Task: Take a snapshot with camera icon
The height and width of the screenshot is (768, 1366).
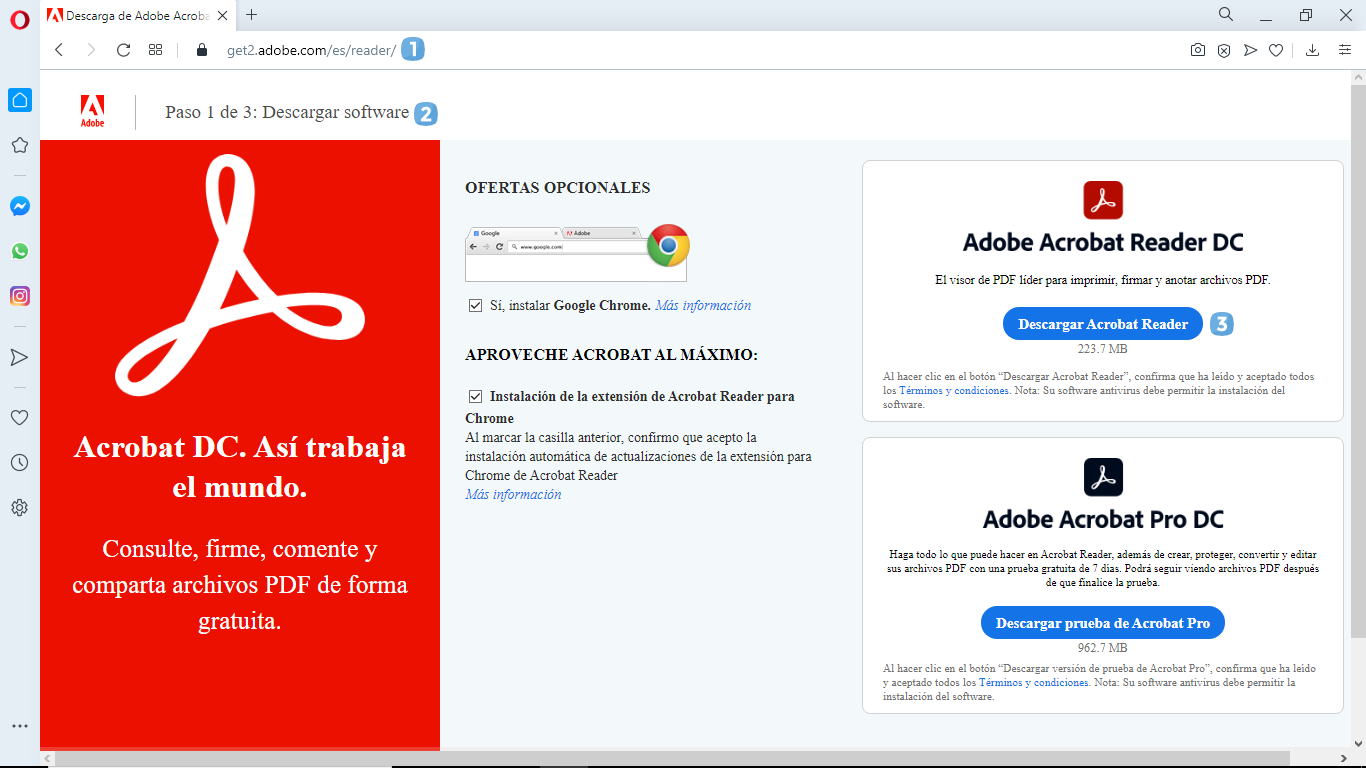Action: [x=1197, y=50]
